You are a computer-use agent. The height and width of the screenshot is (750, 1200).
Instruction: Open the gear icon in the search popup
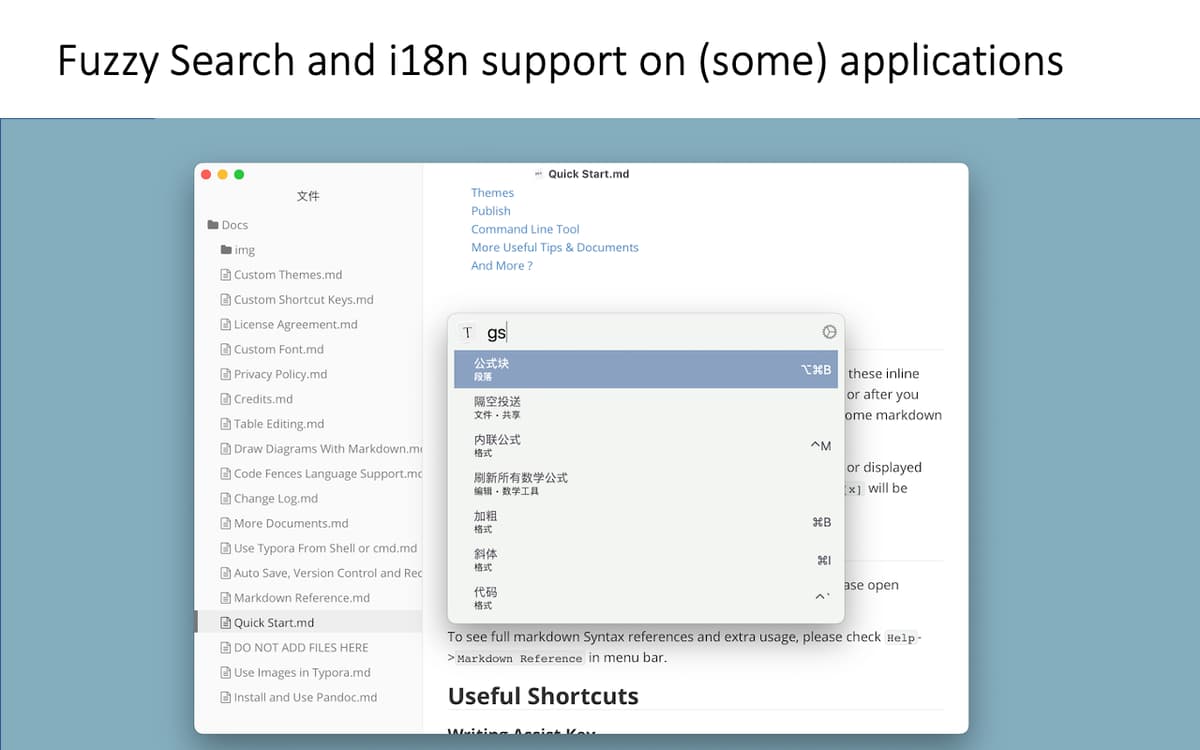(x=828, y=330)
